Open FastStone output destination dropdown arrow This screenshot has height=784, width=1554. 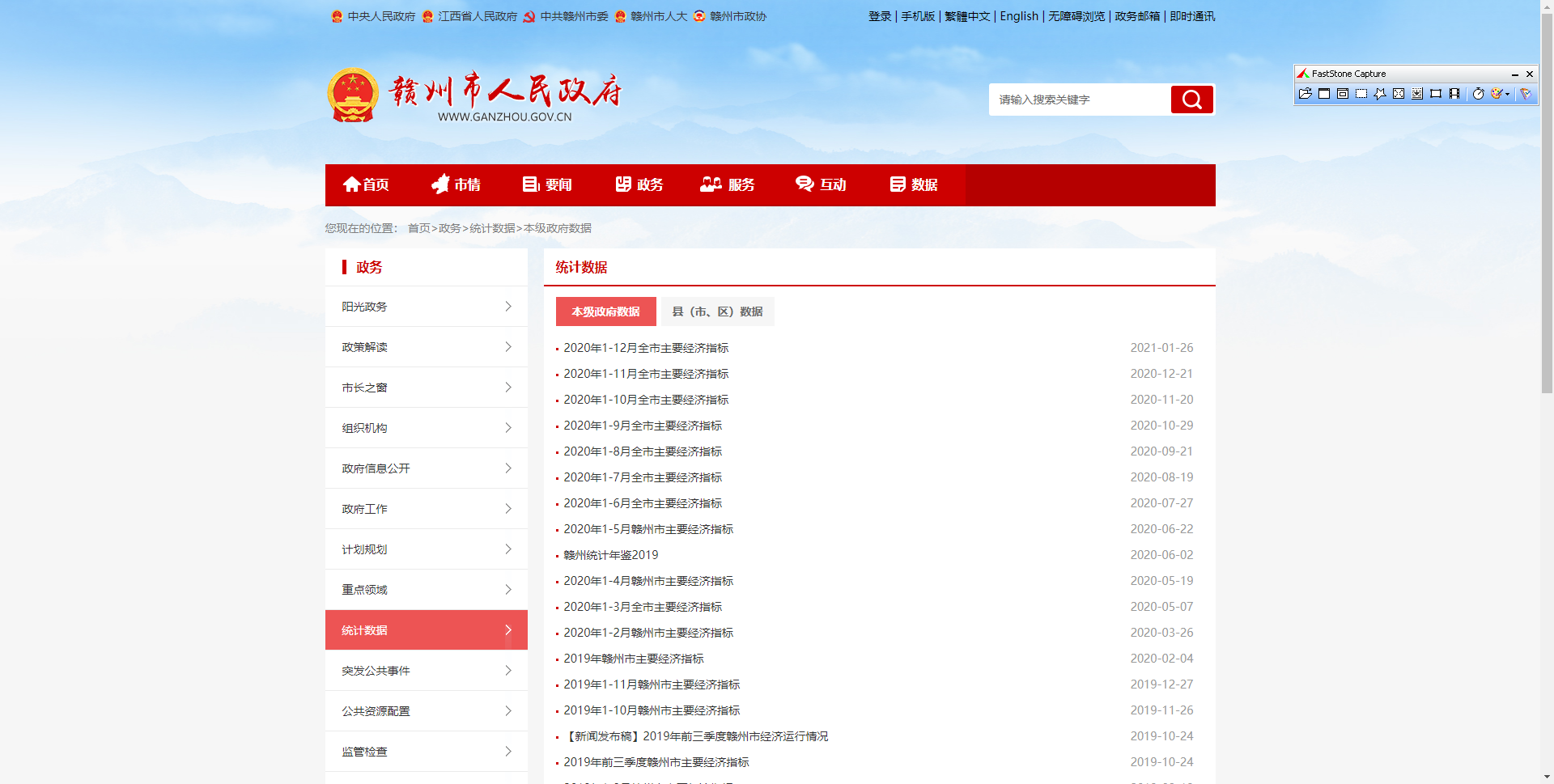[1507, 94]
